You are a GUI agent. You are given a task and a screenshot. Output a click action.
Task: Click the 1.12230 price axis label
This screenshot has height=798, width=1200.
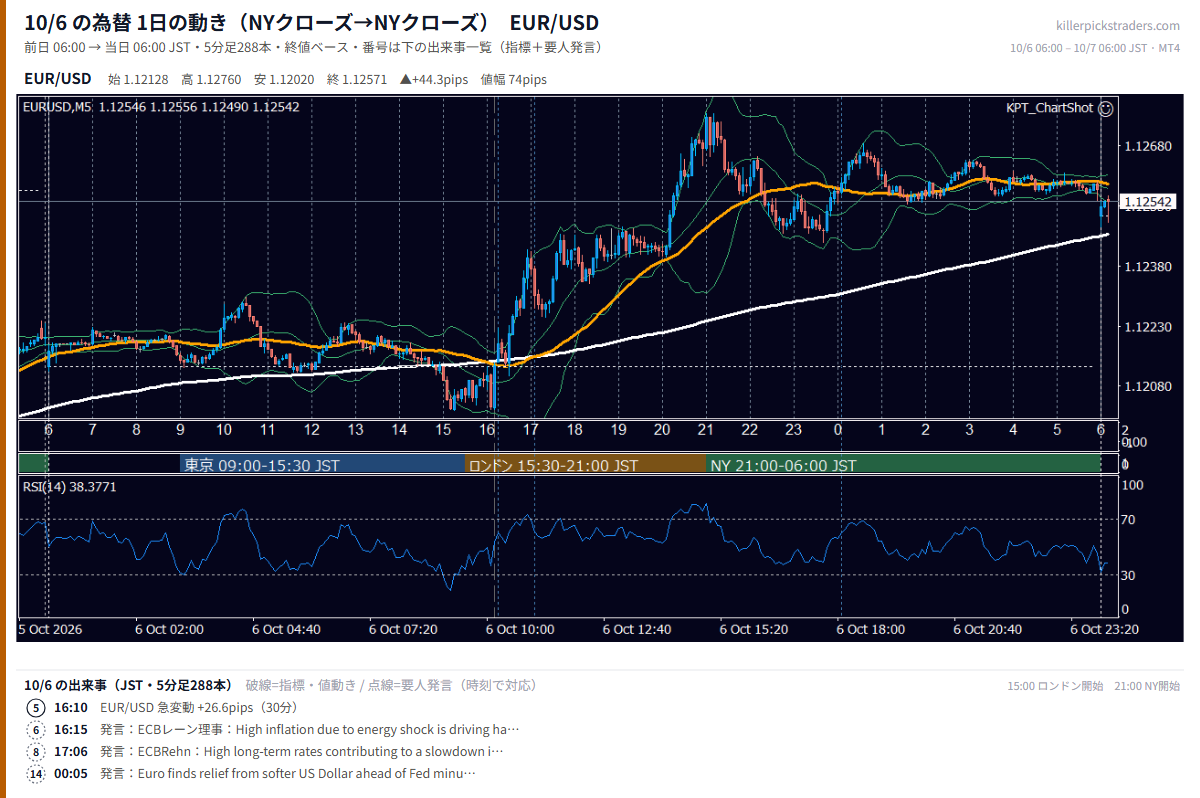pyautogui.click(x=1147, y=327)
